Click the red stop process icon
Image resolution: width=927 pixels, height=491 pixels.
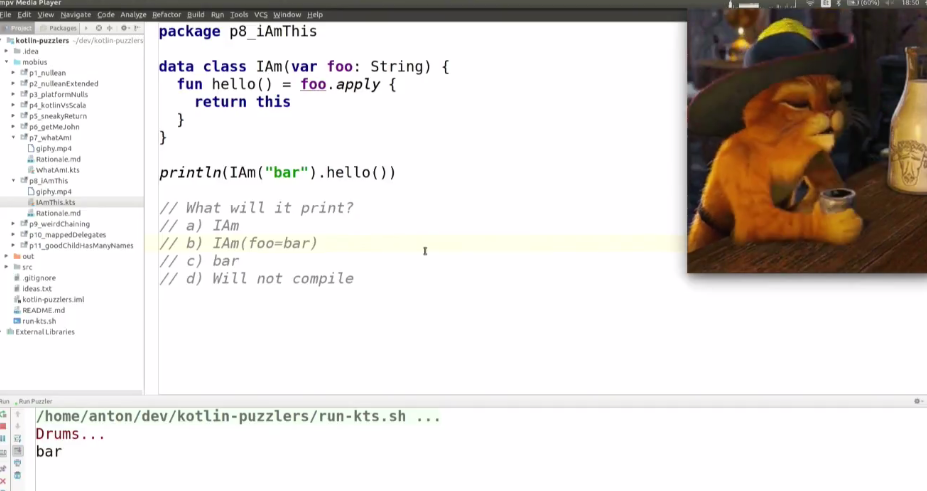4,427
